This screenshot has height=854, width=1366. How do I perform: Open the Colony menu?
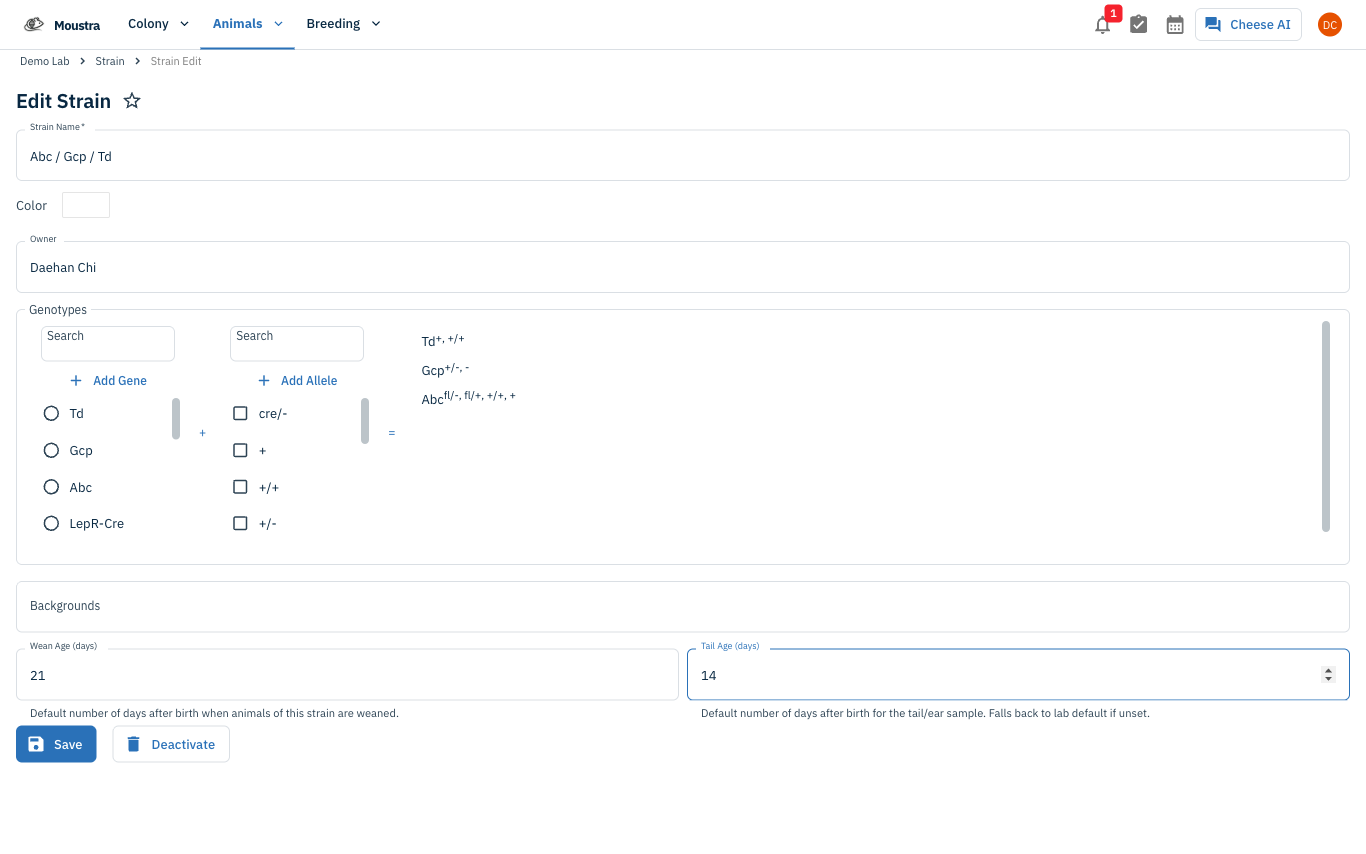(x=158, y=24)
